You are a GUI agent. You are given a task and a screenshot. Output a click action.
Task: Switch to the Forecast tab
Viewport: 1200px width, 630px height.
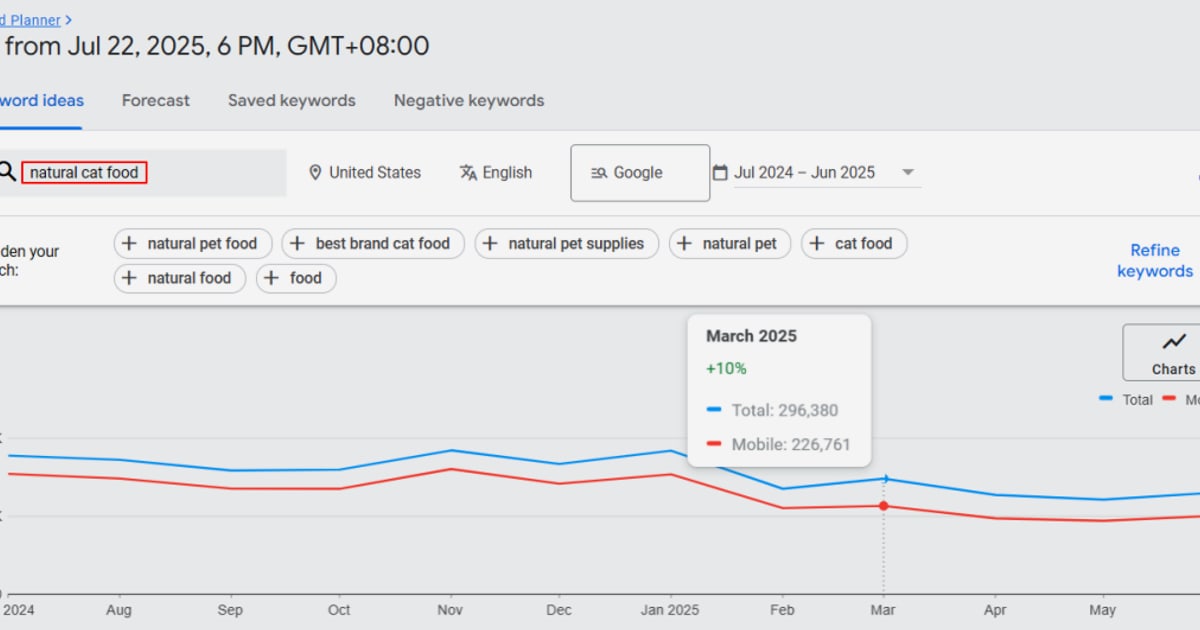(156, 100)
